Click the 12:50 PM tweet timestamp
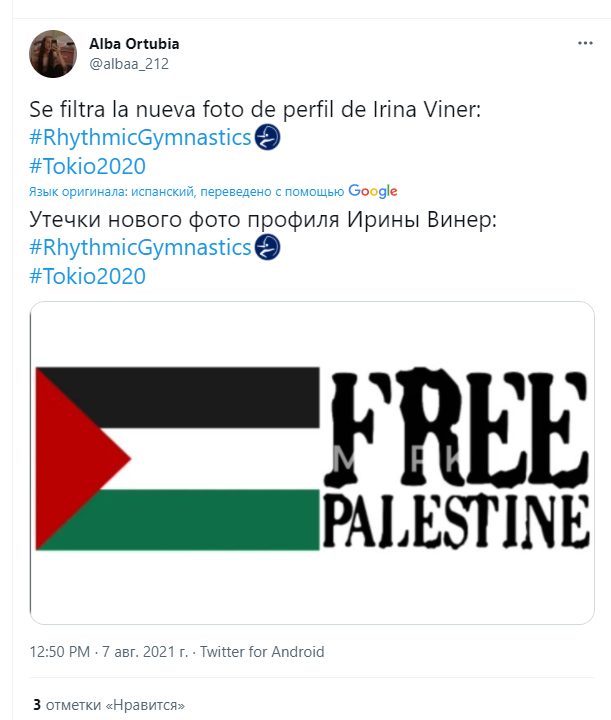Image resolution: width=611 pixels, height=720 pixels. click(x=61, y=652)
